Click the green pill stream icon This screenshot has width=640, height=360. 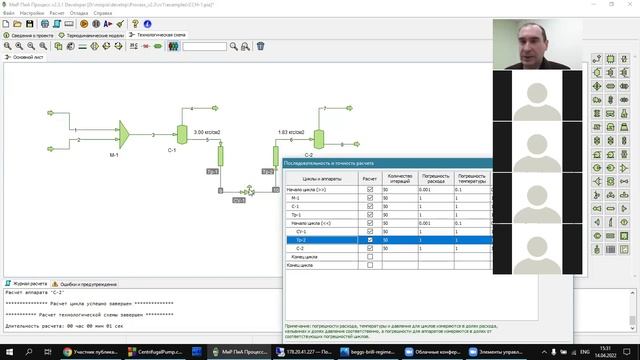(x=158, y=46)
